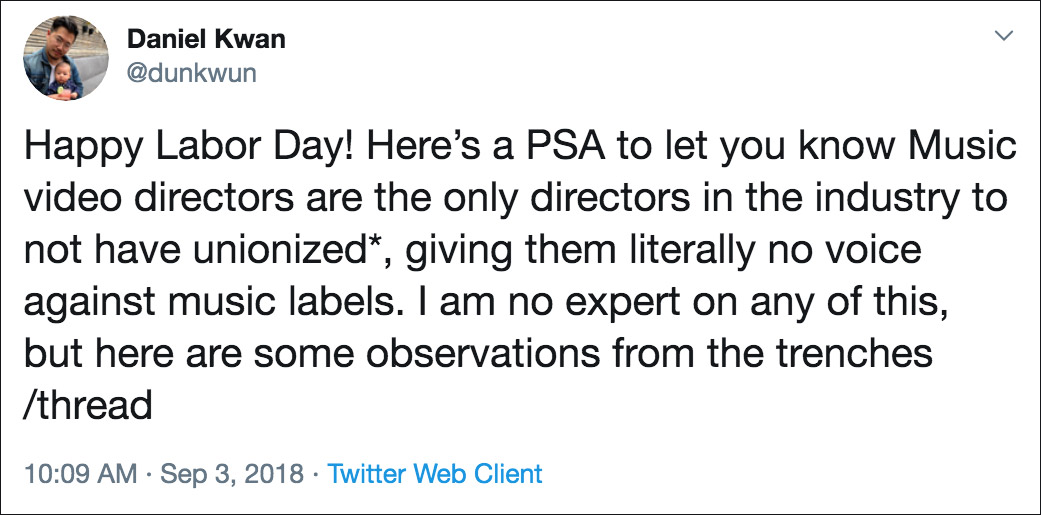
Task: Click the /thread text in the tweet
Action: (x=88, y=405)
